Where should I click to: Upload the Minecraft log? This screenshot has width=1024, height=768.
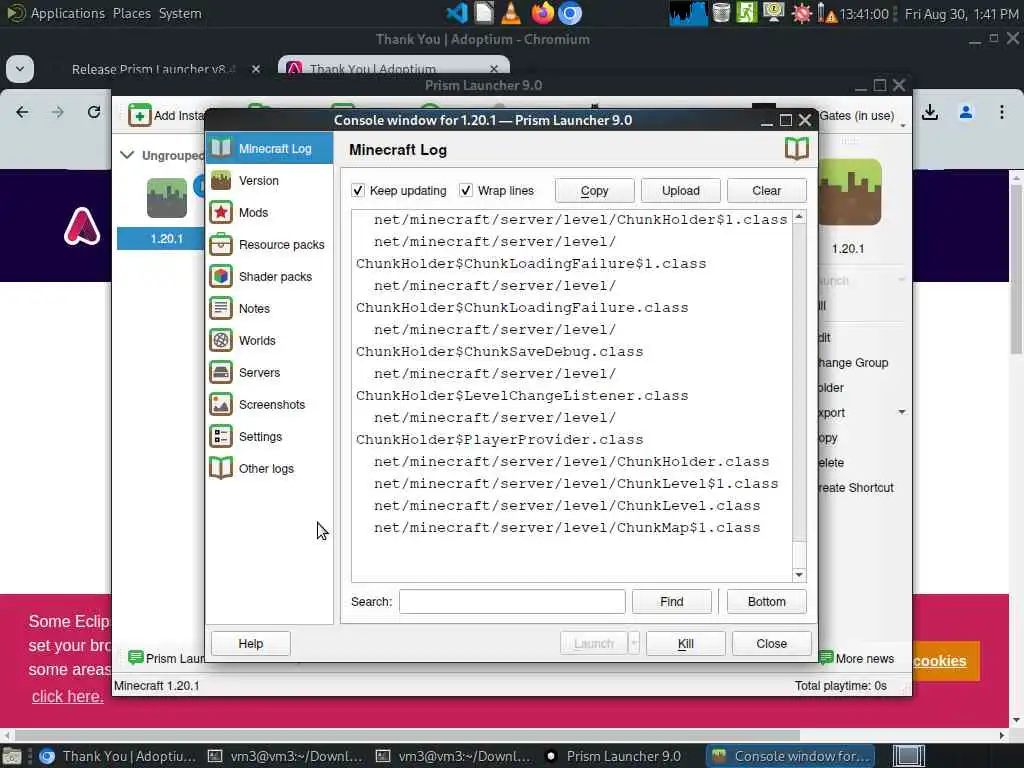(680, 191)
